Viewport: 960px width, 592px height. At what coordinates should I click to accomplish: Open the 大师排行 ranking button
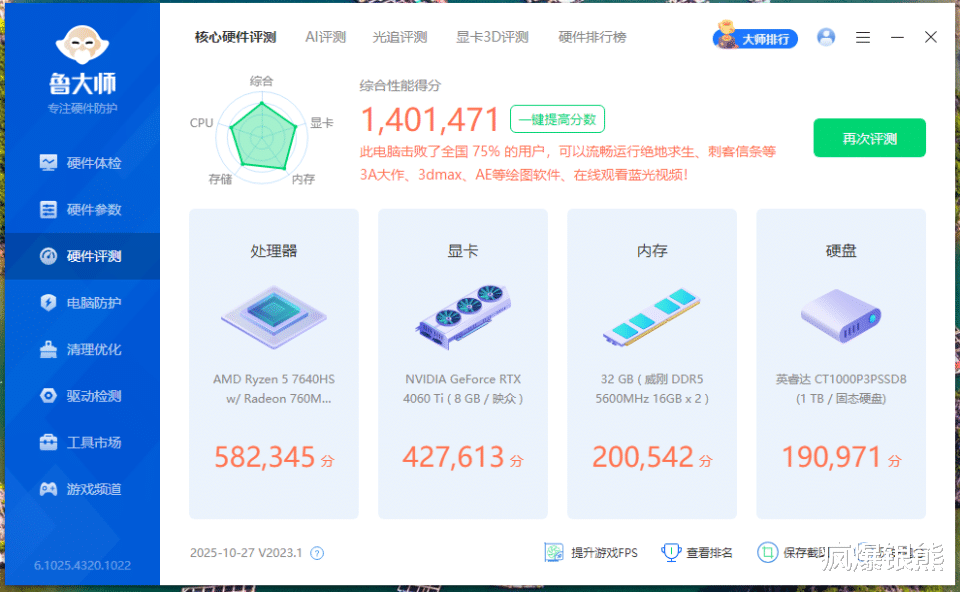click(755, 38)
